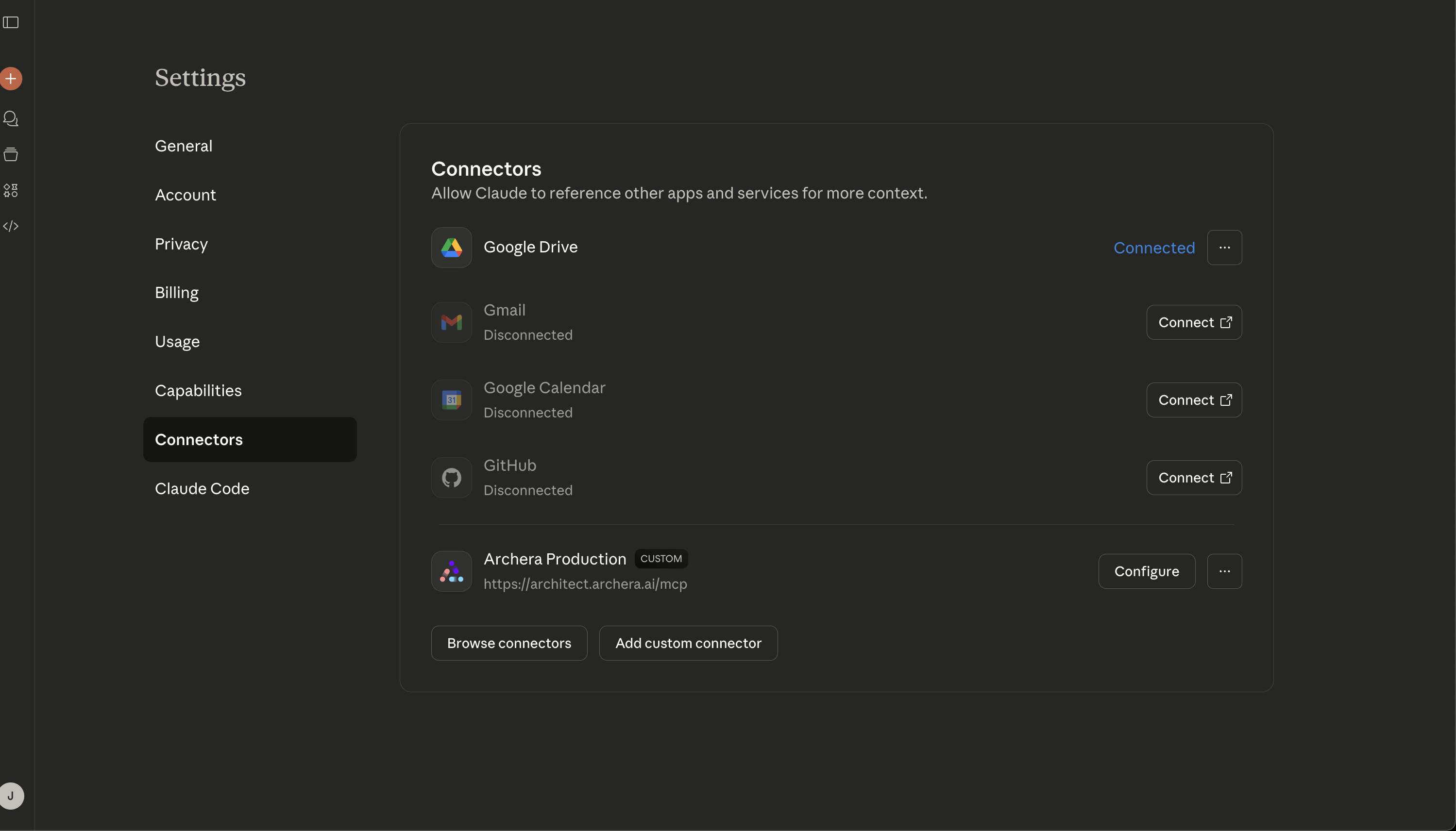
Task: Connect the Gmail integration
Action: pyautogui.click(x=1194, y=322)
